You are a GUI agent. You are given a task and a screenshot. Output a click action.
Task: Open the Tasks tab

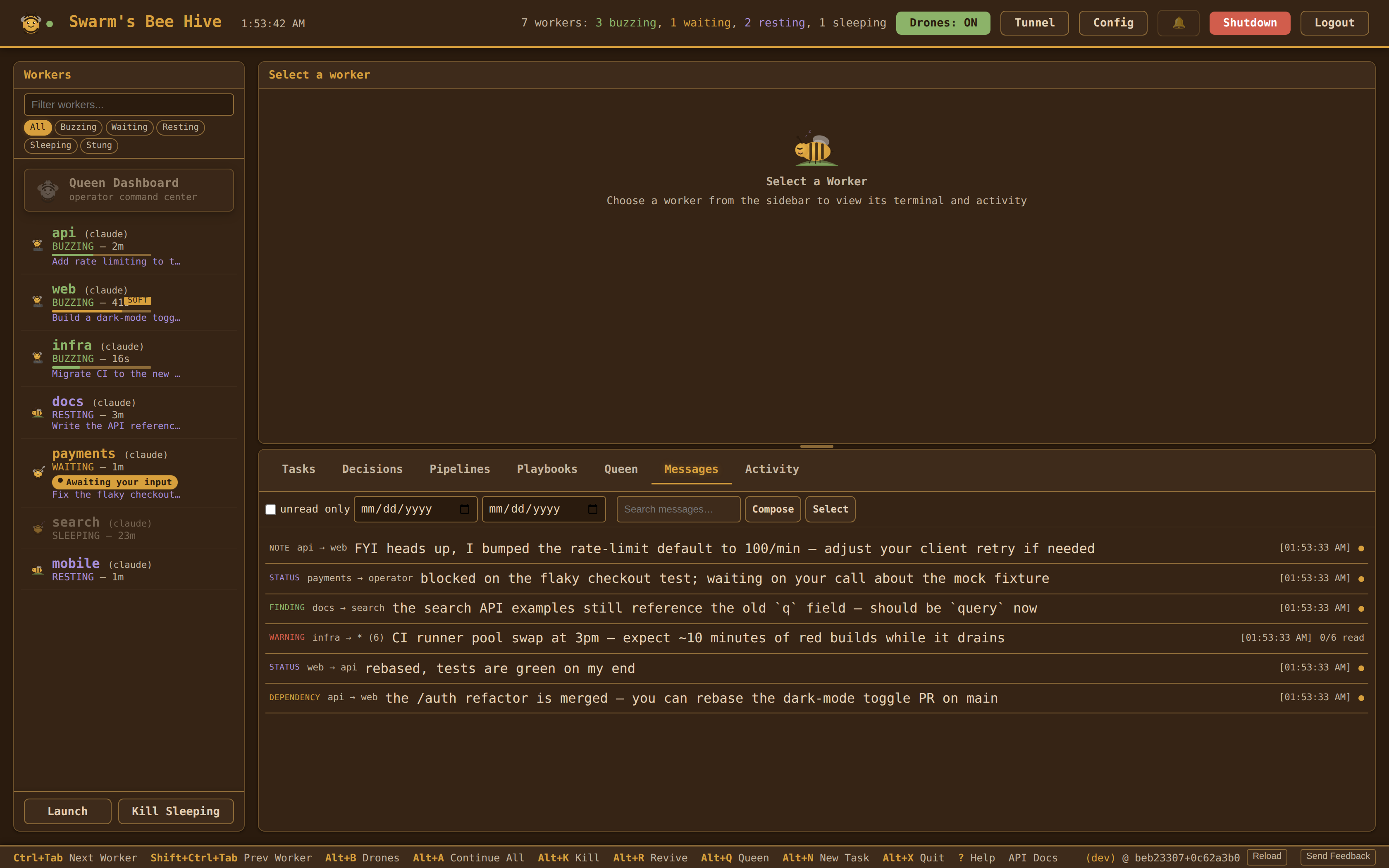[298, 469]
